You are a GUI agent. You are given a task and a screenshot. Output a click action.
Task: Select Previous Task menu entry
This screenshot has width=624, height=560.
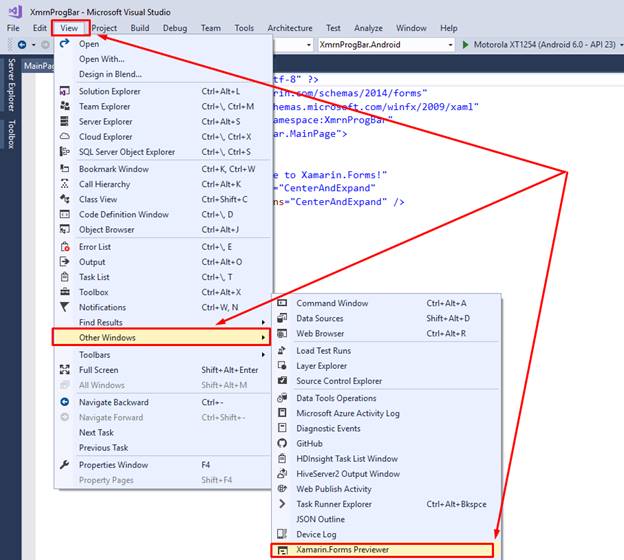tap(103, 447)
